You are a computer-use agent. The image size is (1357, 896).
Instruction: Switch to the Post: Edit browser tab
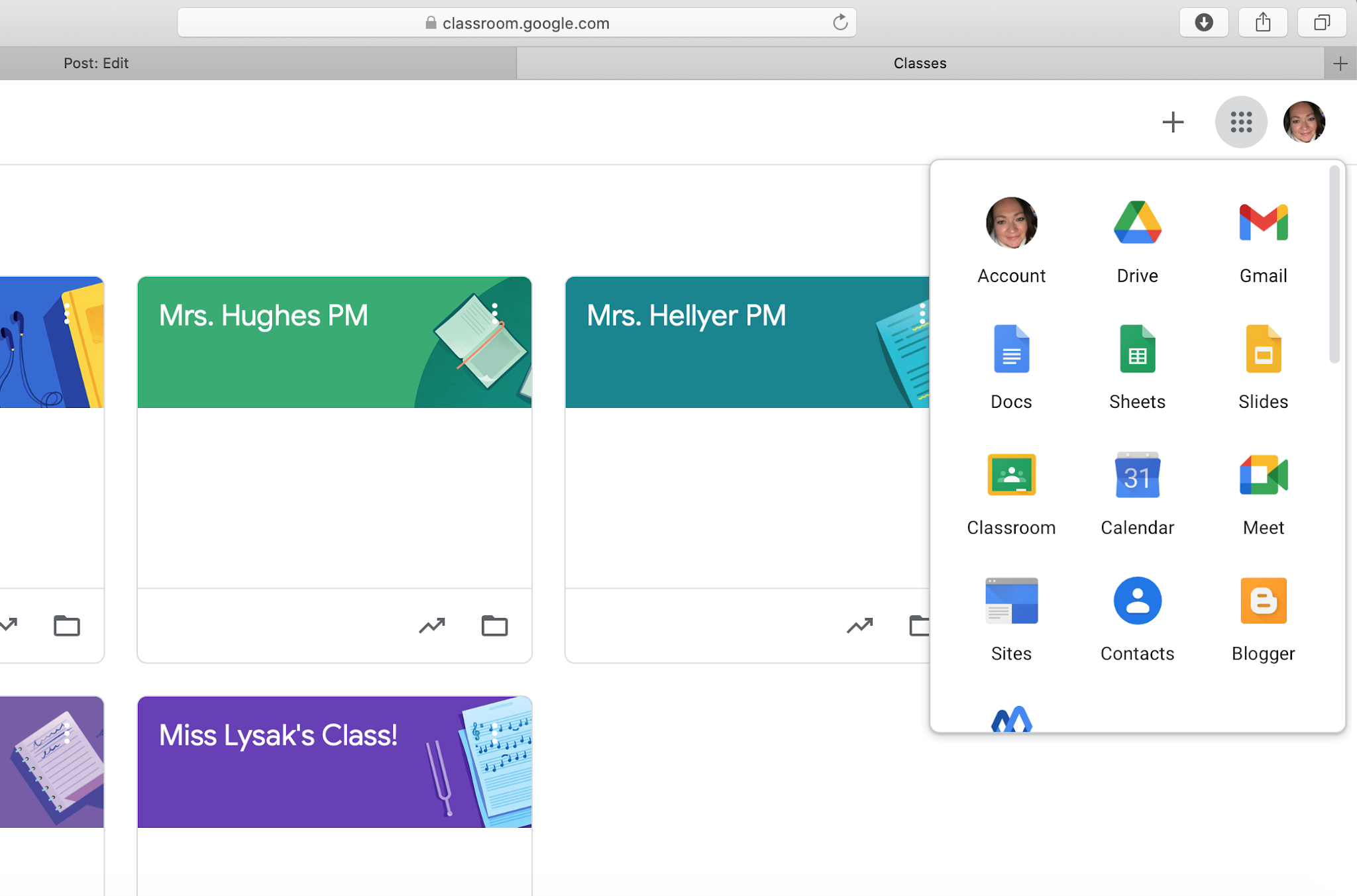(x=258, y=63)
